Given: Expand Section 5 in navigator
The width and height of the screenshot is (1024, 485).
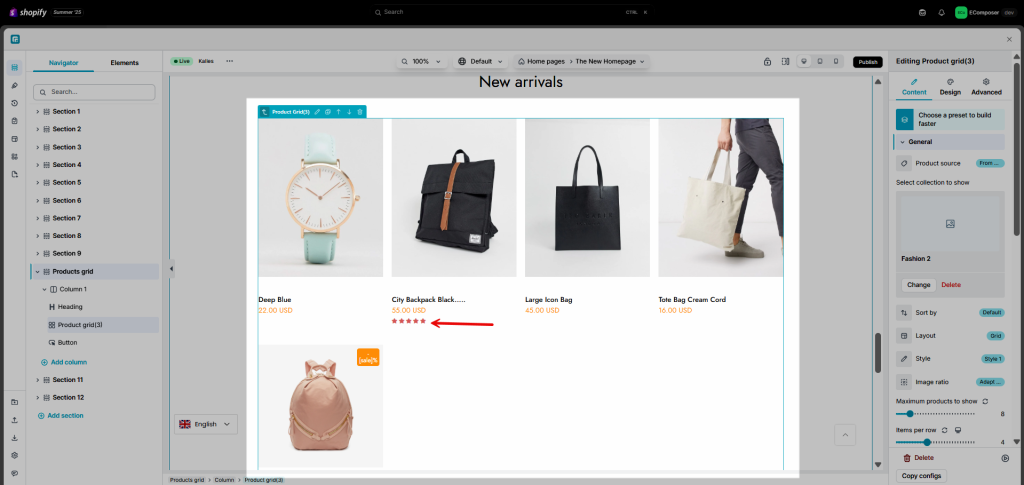Looking at the screenshot, I should pyautogui.click(x=37, y=183).
